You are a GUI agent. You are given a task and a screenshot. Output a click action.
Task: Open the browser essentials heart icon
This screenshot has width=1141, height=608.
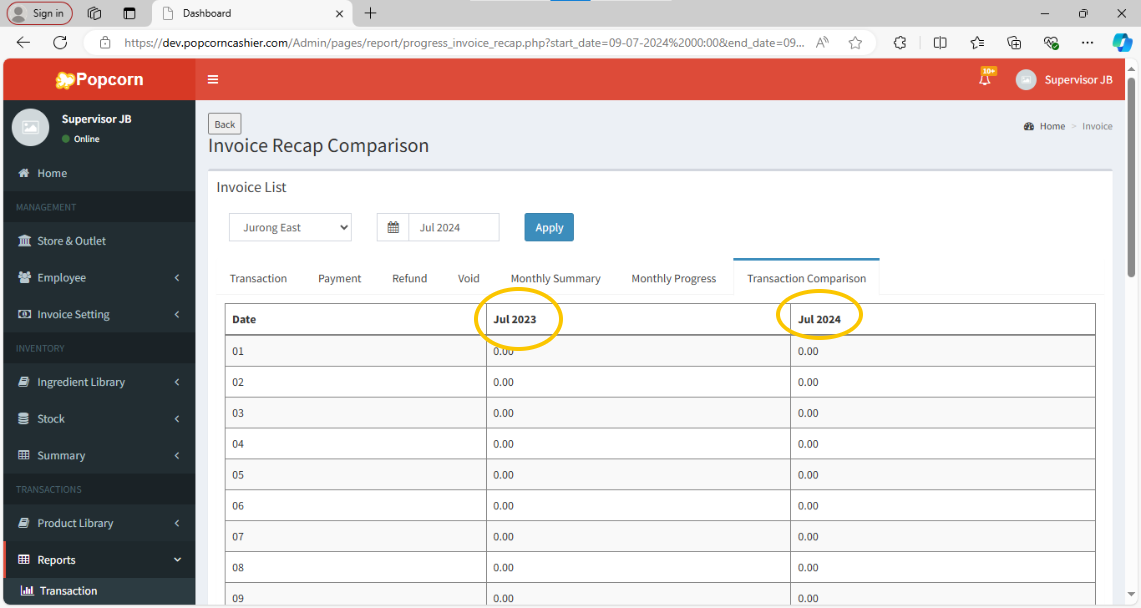pyautogui.click(x=1051, y=43)
